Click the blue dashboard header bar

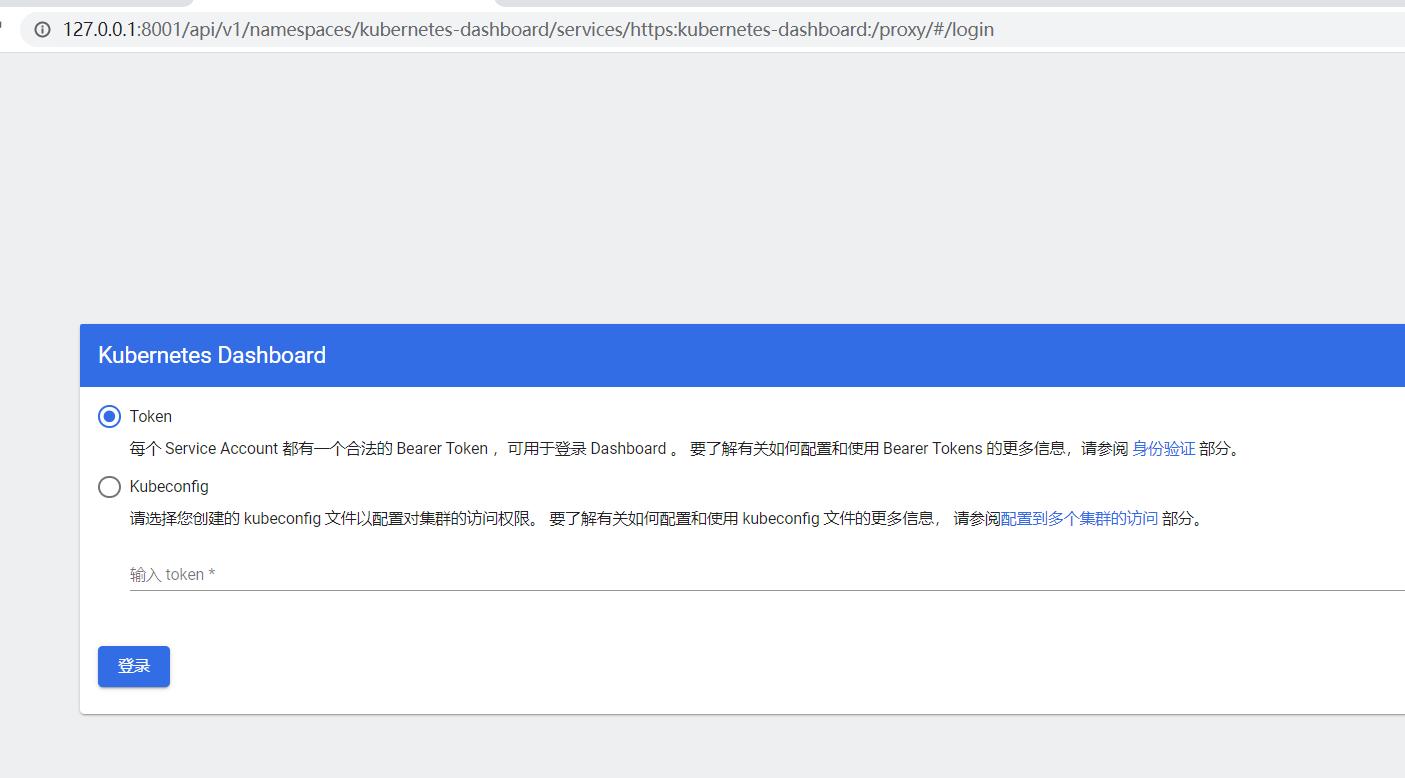tap(700, 355)
